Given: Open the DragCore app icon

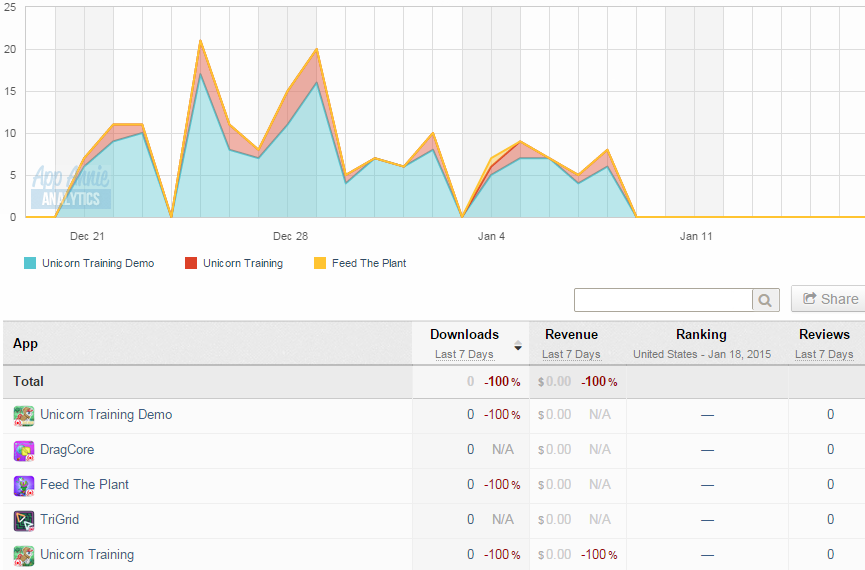Looking at the screenshot, I should (x=24, y=451).
